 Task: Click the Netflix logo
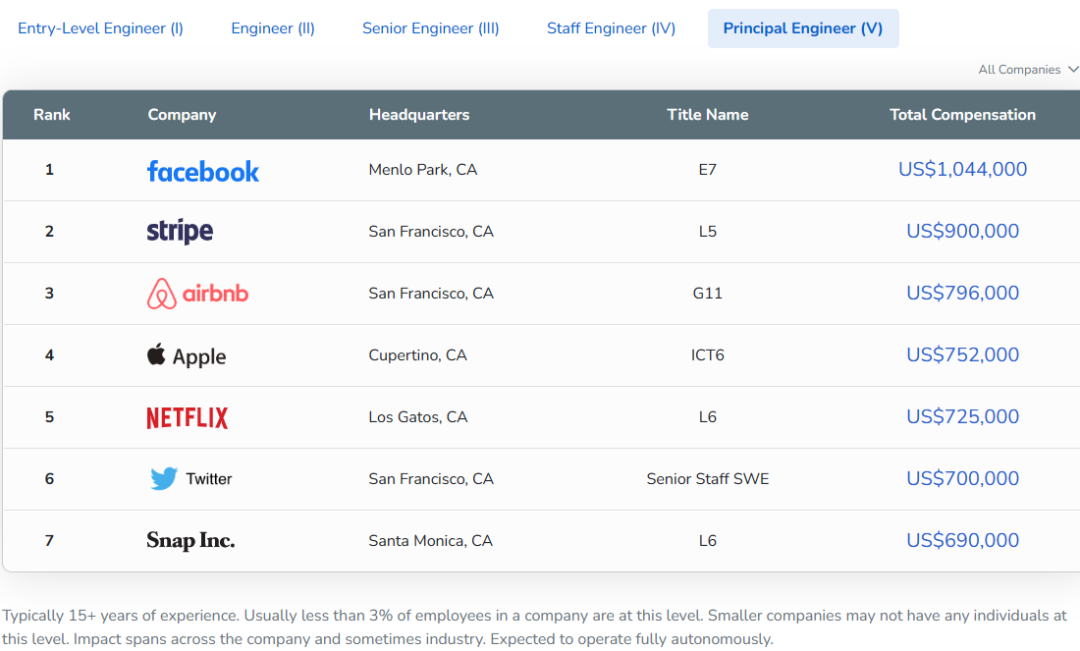click(187, 418)
